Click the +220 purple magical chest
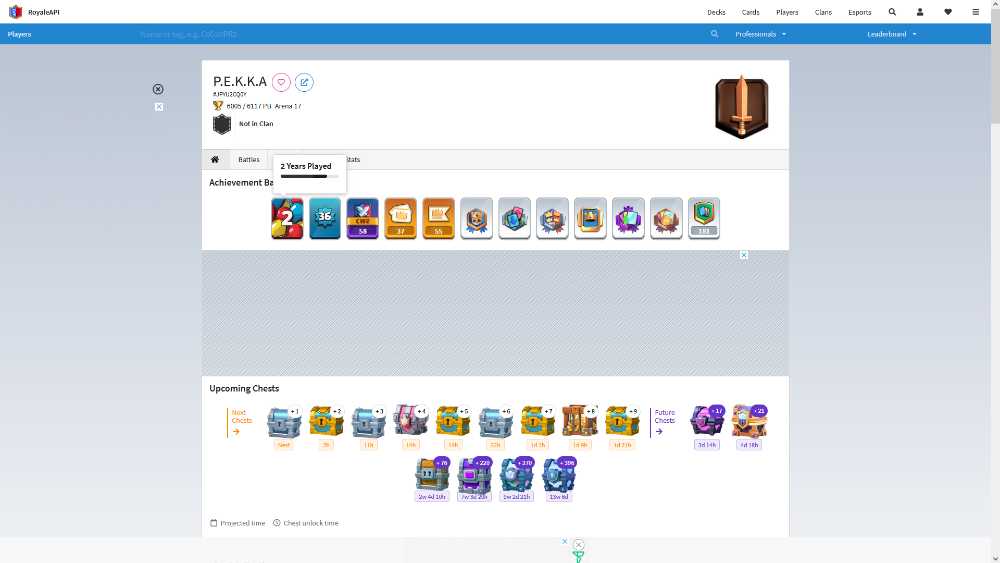Image resolution: width=1000 pixels, height=563 pixels. tap(474, 474)
